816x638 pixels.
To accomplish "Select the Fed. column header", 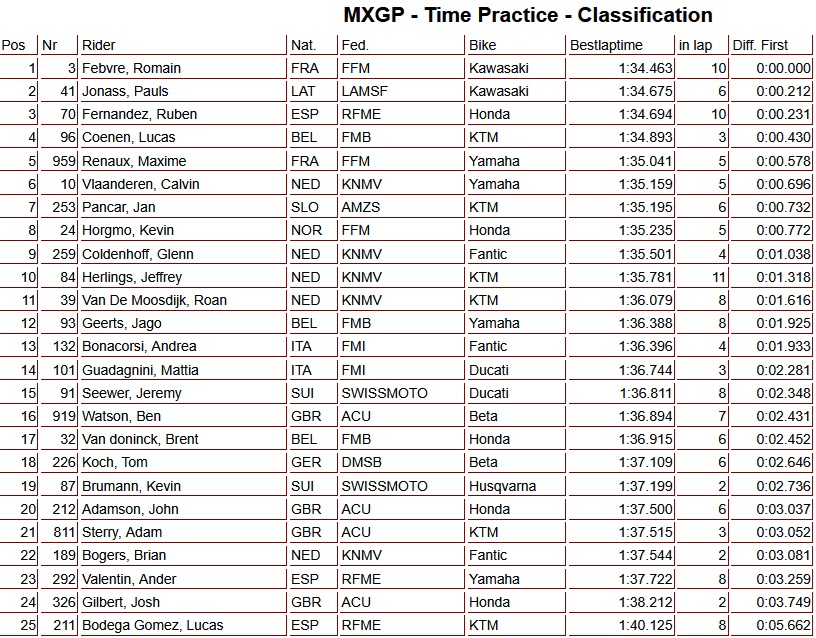I will click(x=354, y=45).
